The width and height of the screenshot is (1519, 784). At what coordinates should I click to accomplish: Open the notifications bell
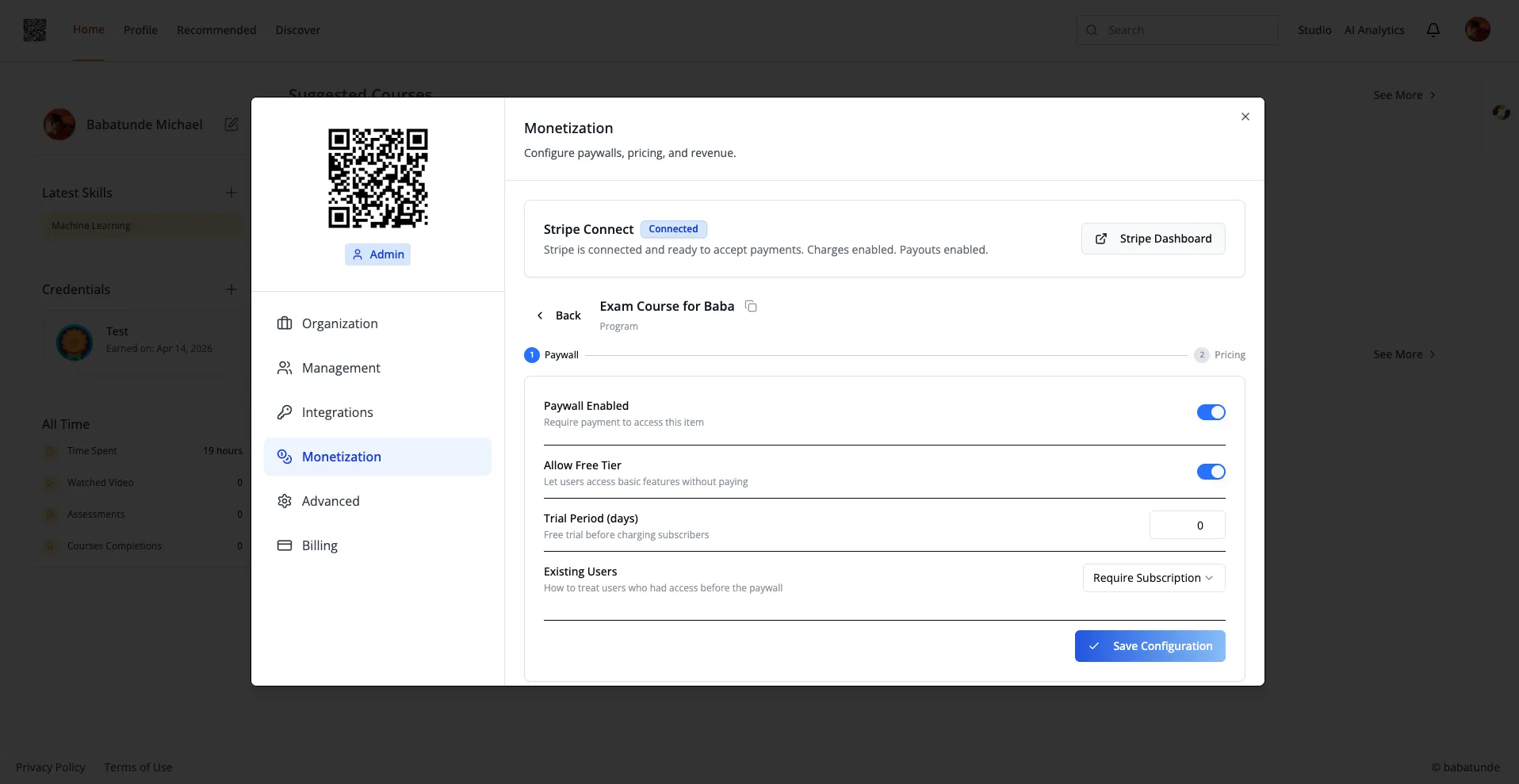click(1433, 30)
